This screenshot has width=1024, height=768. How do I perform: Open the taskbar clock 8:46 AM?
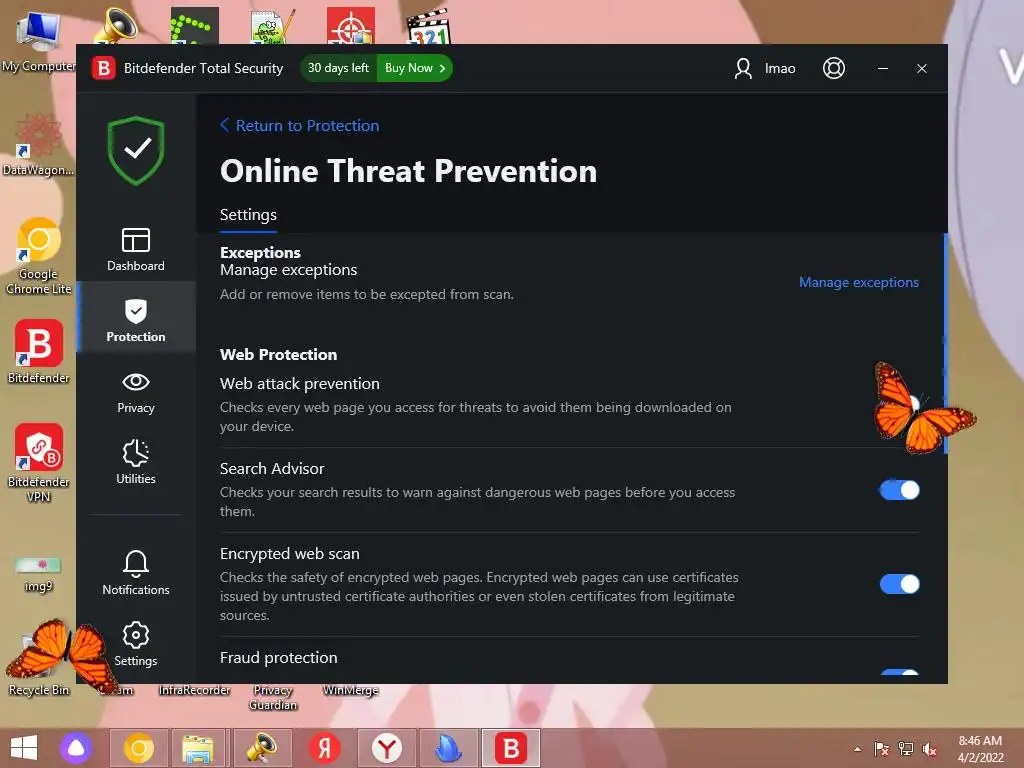[x=980, y=749]
